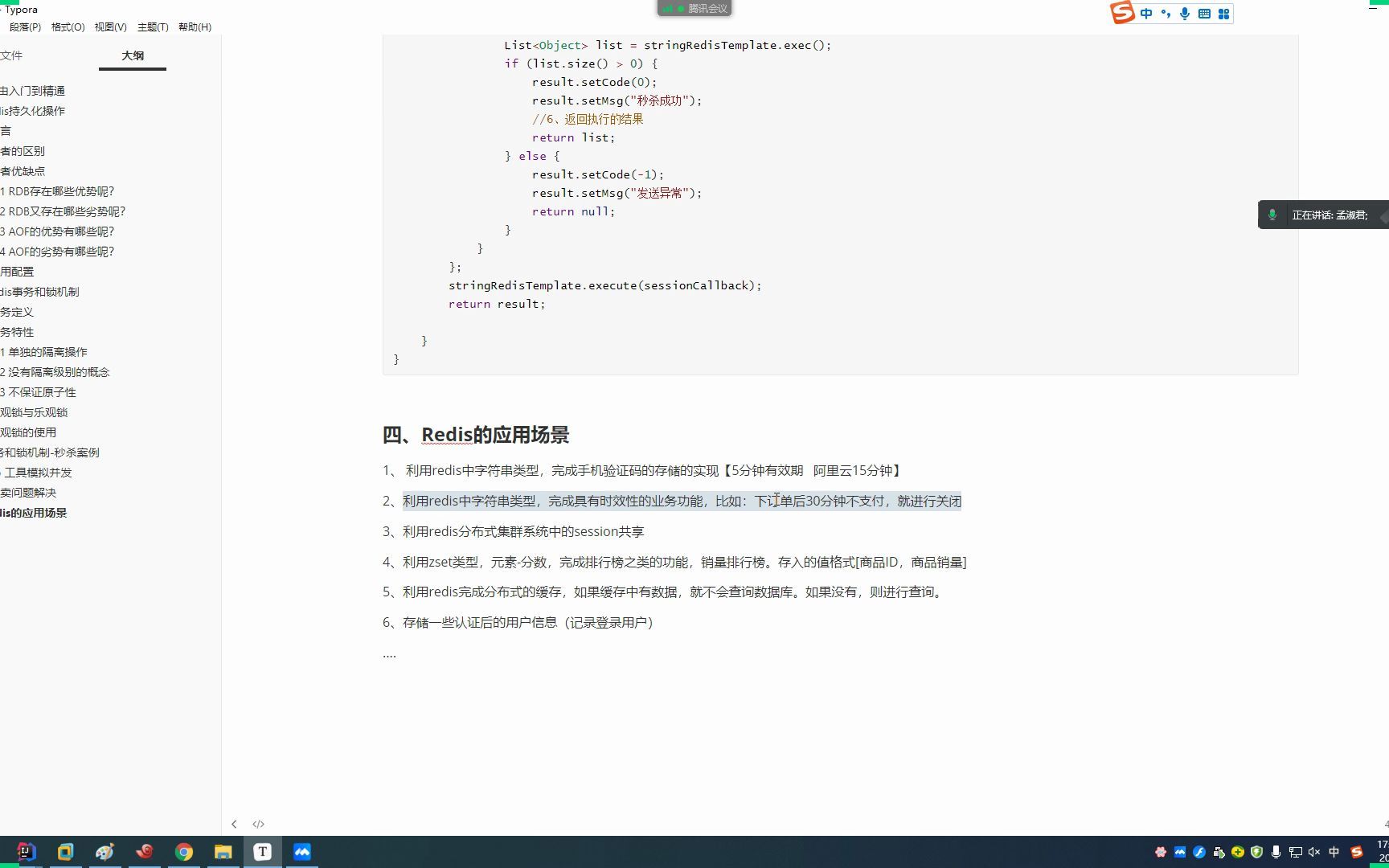1389x868 pixels.
Task: Click the line about 分布式的缓存
Action: (665, 592)
